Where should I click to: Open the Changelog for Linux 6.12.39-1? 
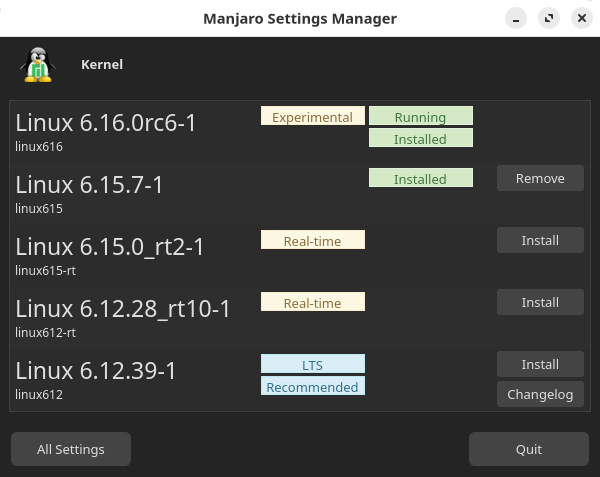(x=540, y=394)
